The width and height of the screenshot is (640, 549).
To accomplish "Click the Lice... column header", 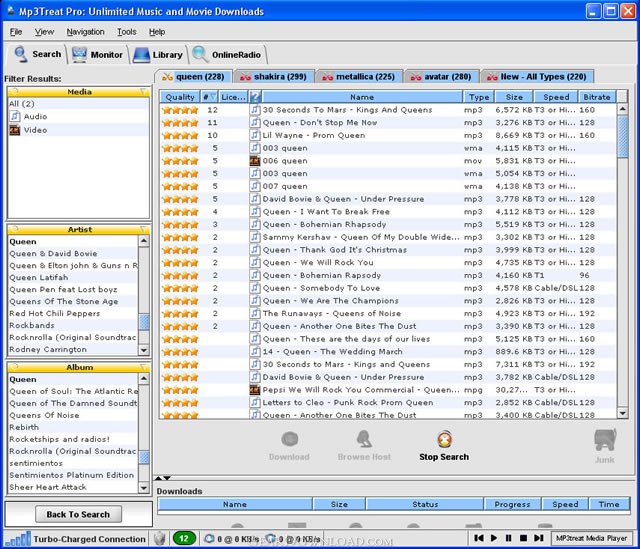I will point(233,97).
